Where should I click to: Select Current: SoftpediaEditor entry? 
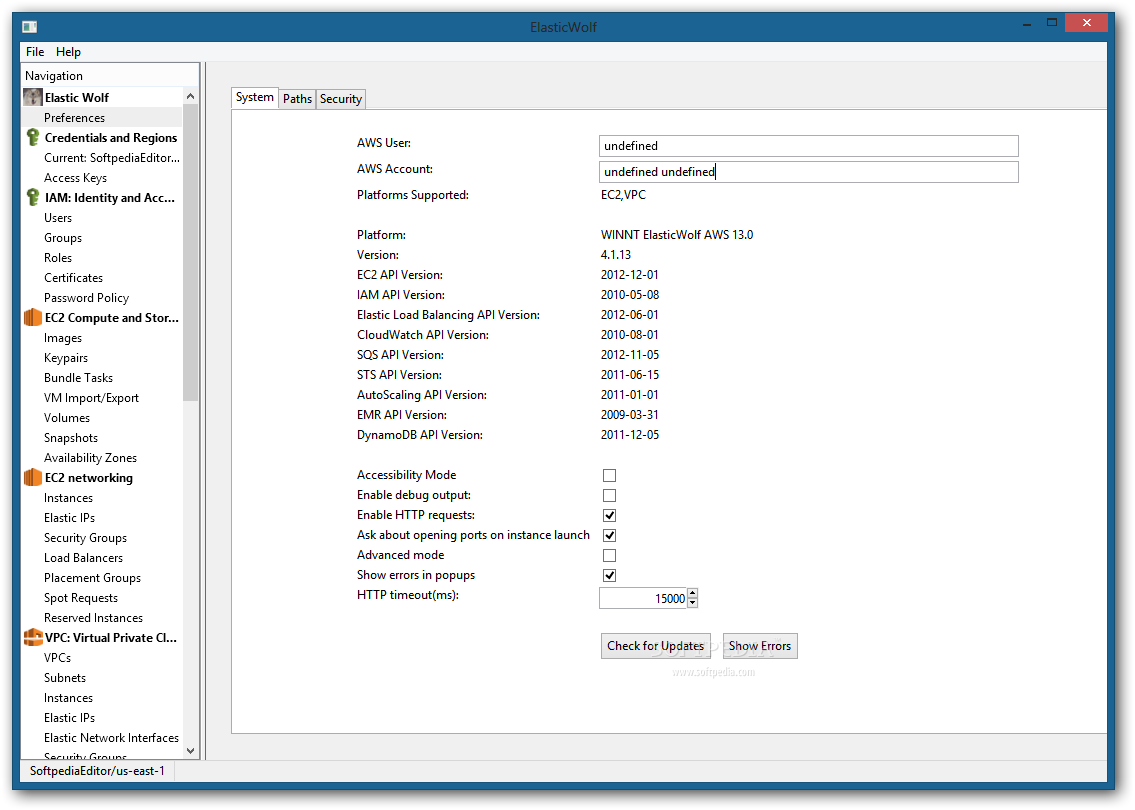pyautogui.click(x=111, y=158)
